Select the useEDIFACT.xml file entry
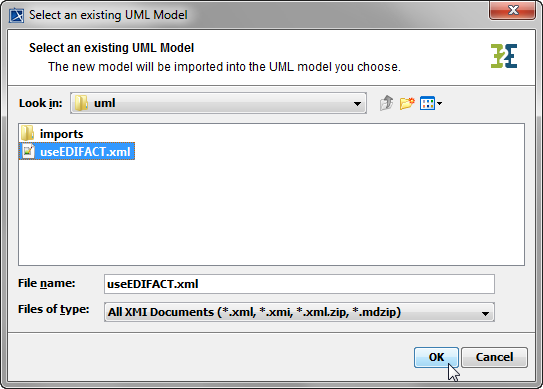The image size is (543, 389). click(x=77, y=151)
